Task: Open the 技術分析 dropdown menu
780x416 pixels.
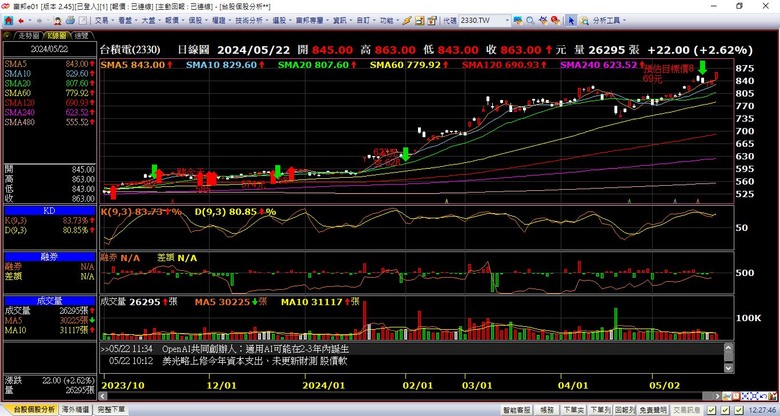Action: (x=251, y=21)
